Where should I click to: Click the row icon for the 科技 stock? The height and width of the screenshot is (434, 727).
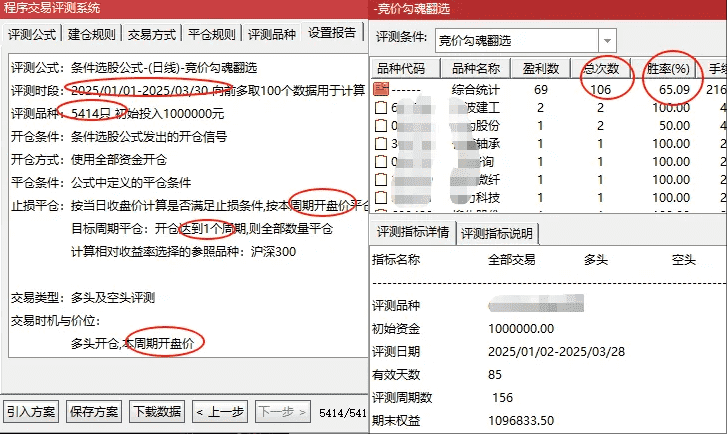(380, 198)
